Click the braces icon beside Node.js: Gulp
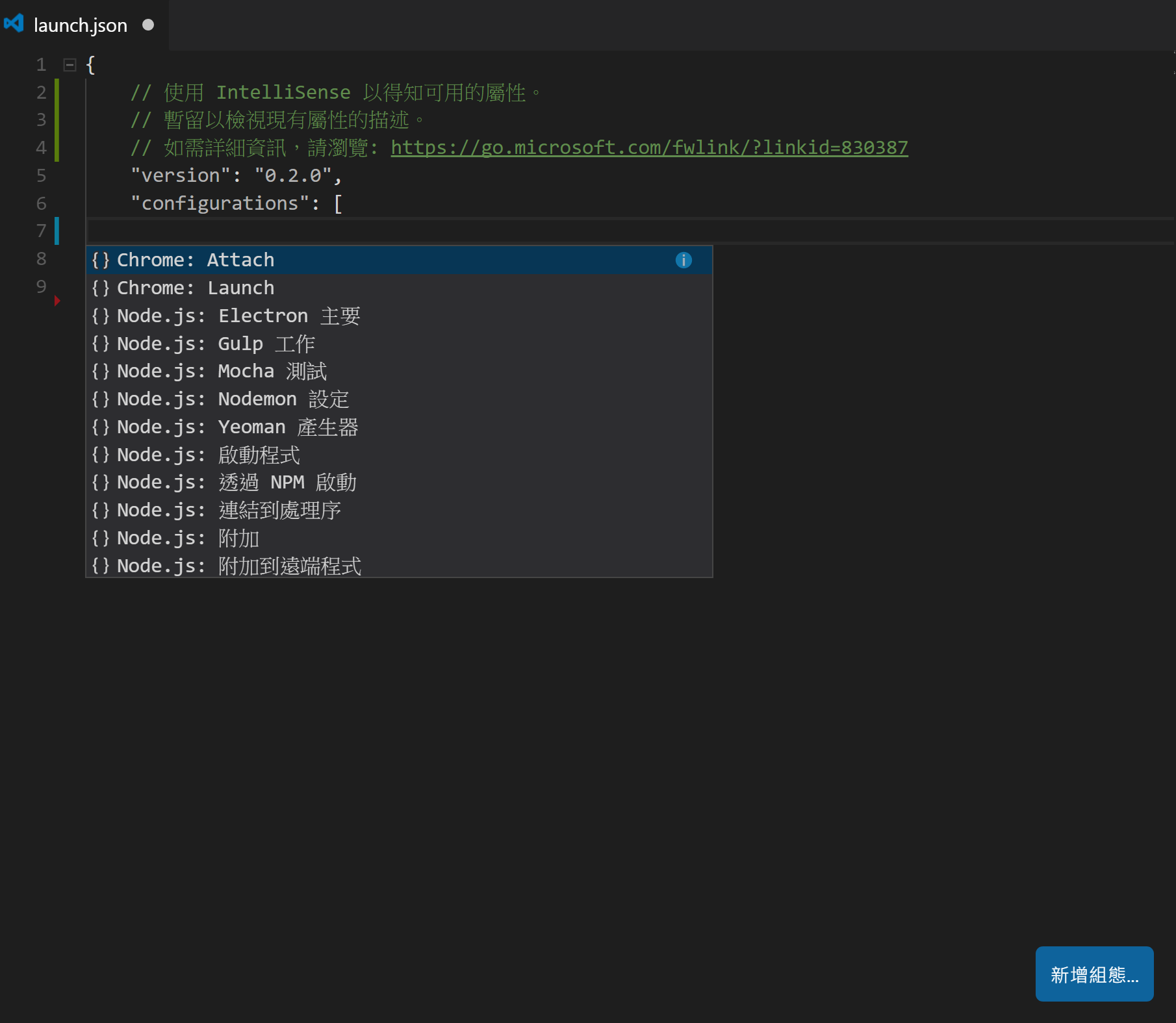Screen dimensions: 1176x1023 101,344
